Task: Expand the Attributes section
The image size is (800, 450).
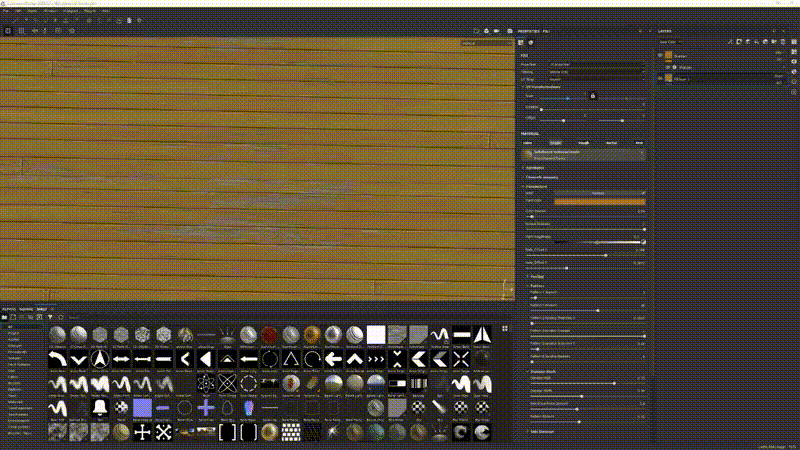Action: click(534, 168)
